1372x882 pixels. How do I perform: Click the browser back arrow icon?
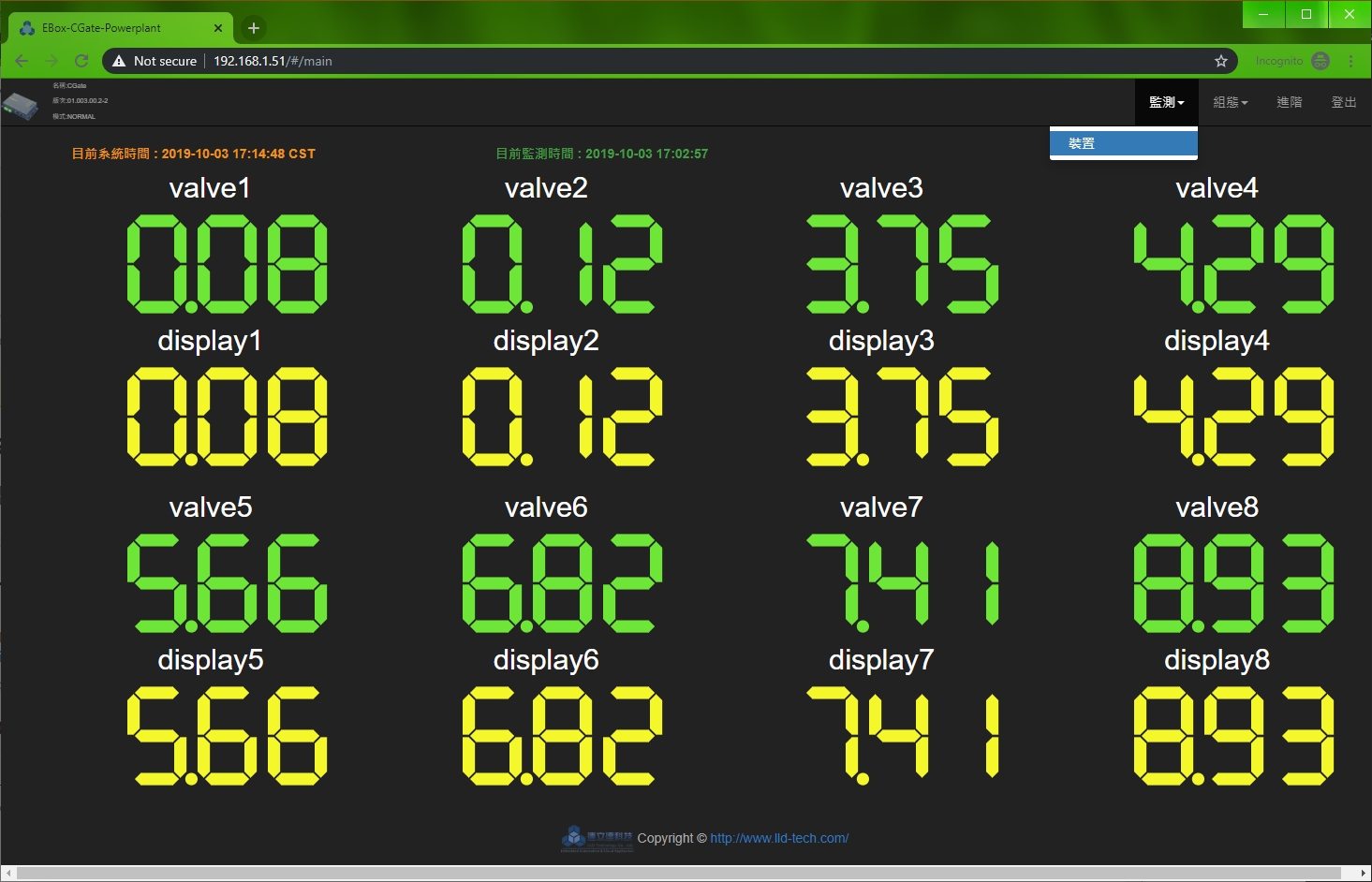click(x=22, y=61)
